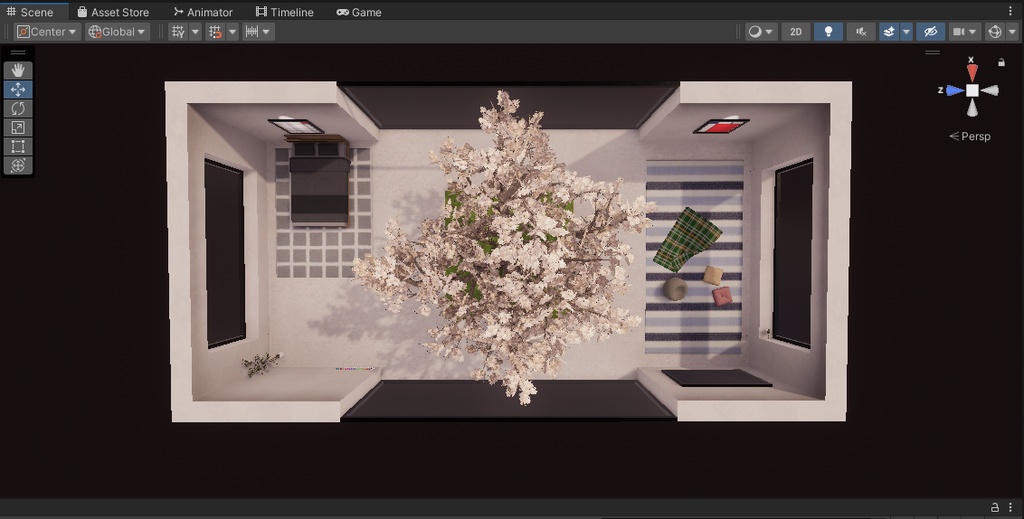
Task: Select the Scale tool
Action: coord(18,127)
